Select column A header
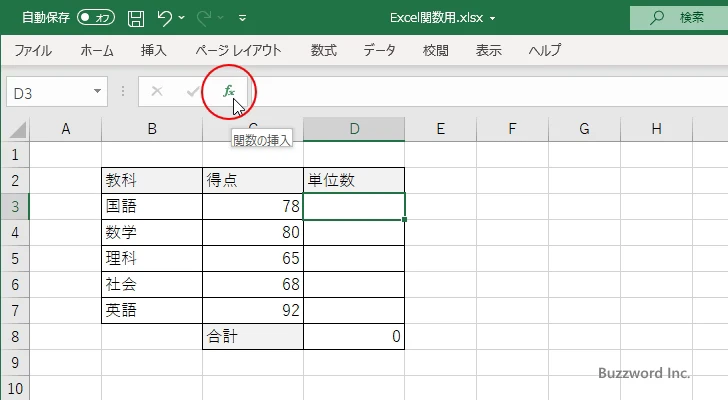Image resolution: width=728 pixels, height=400 pixels. pos(65,129)
